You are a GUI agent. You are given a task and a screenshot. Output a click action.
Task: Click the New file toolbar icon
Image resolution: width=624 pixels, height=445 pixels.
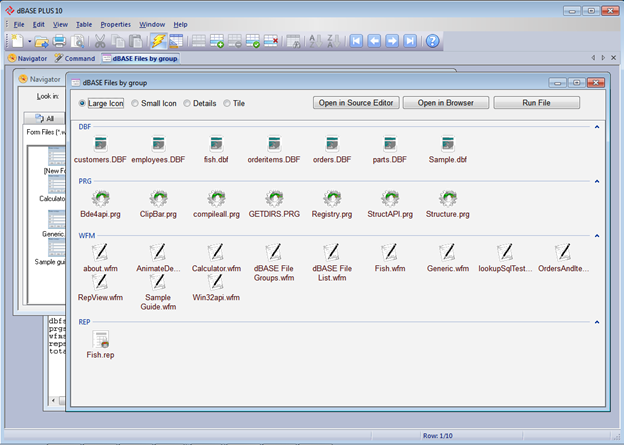click(17, 41)
